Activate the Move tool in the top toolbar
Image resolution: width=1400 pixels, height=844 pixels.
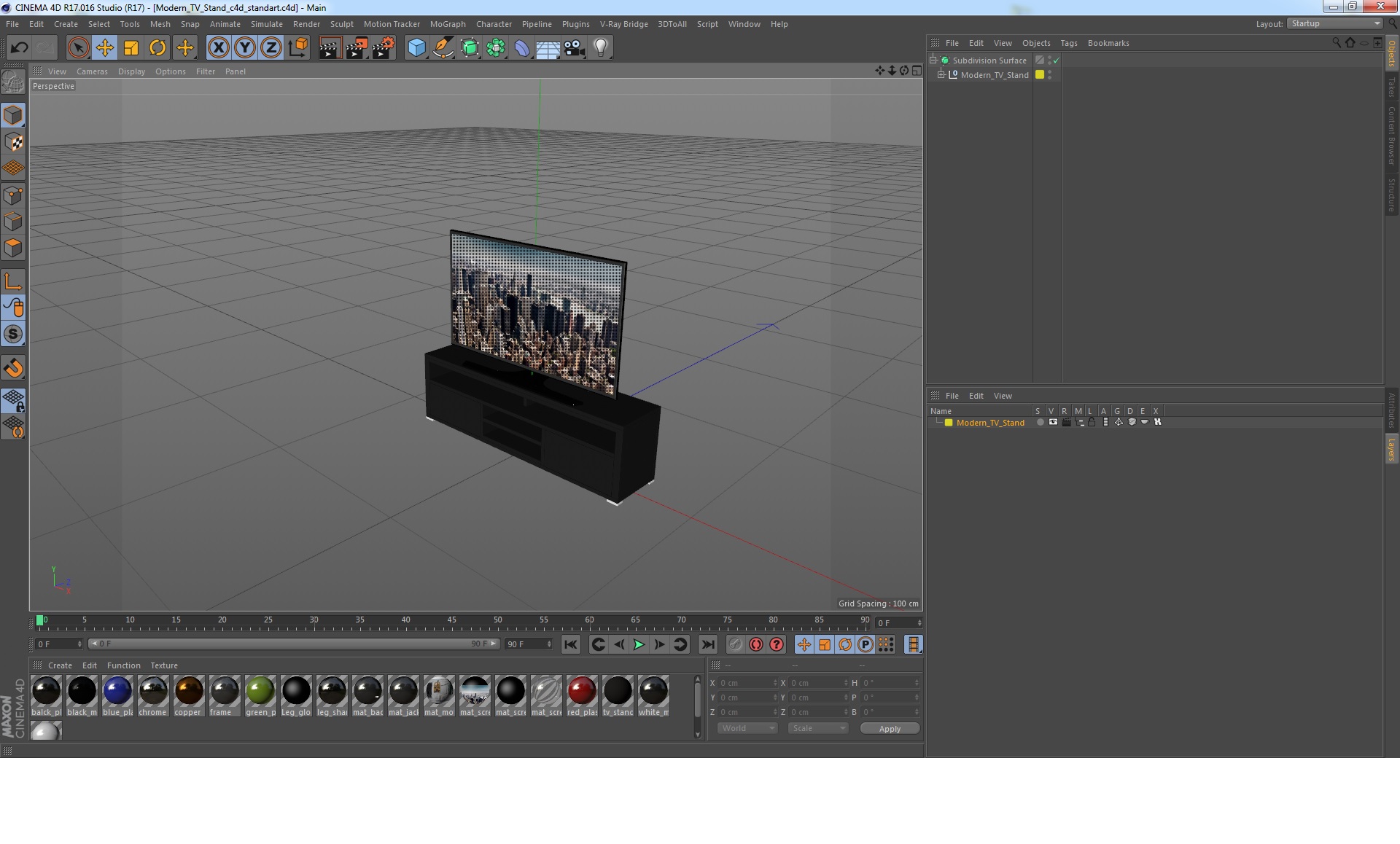click(105, 48)
